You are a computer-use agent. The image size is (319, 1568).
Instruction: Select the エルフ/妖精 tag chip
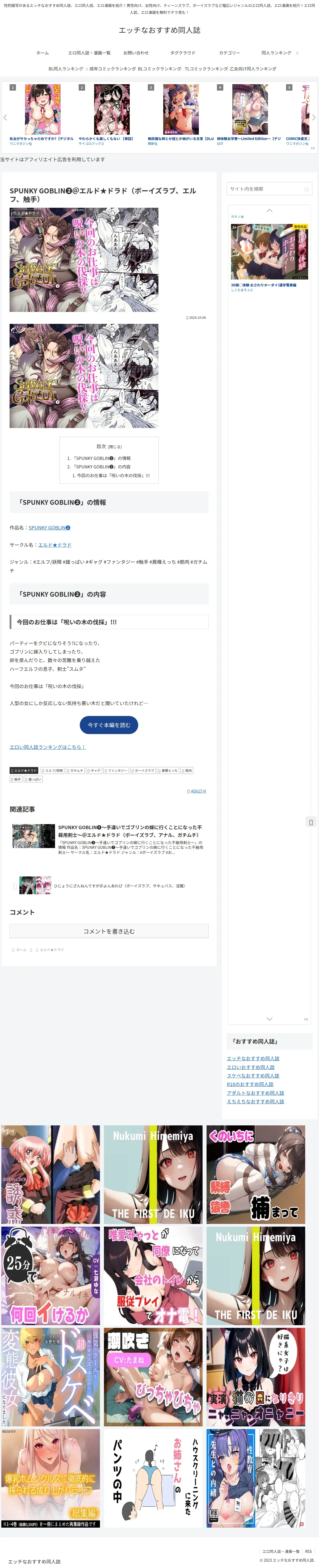[x=52, y=771]
